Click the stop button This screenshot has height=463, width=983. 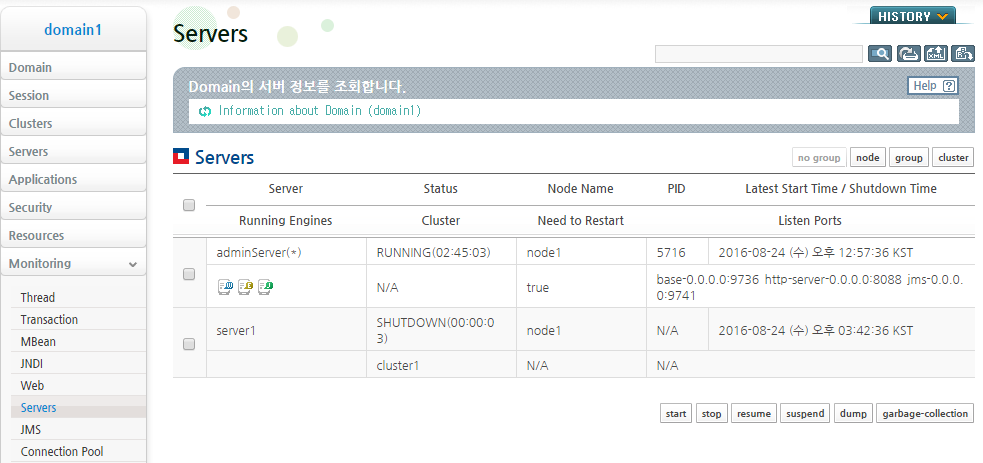712,414
